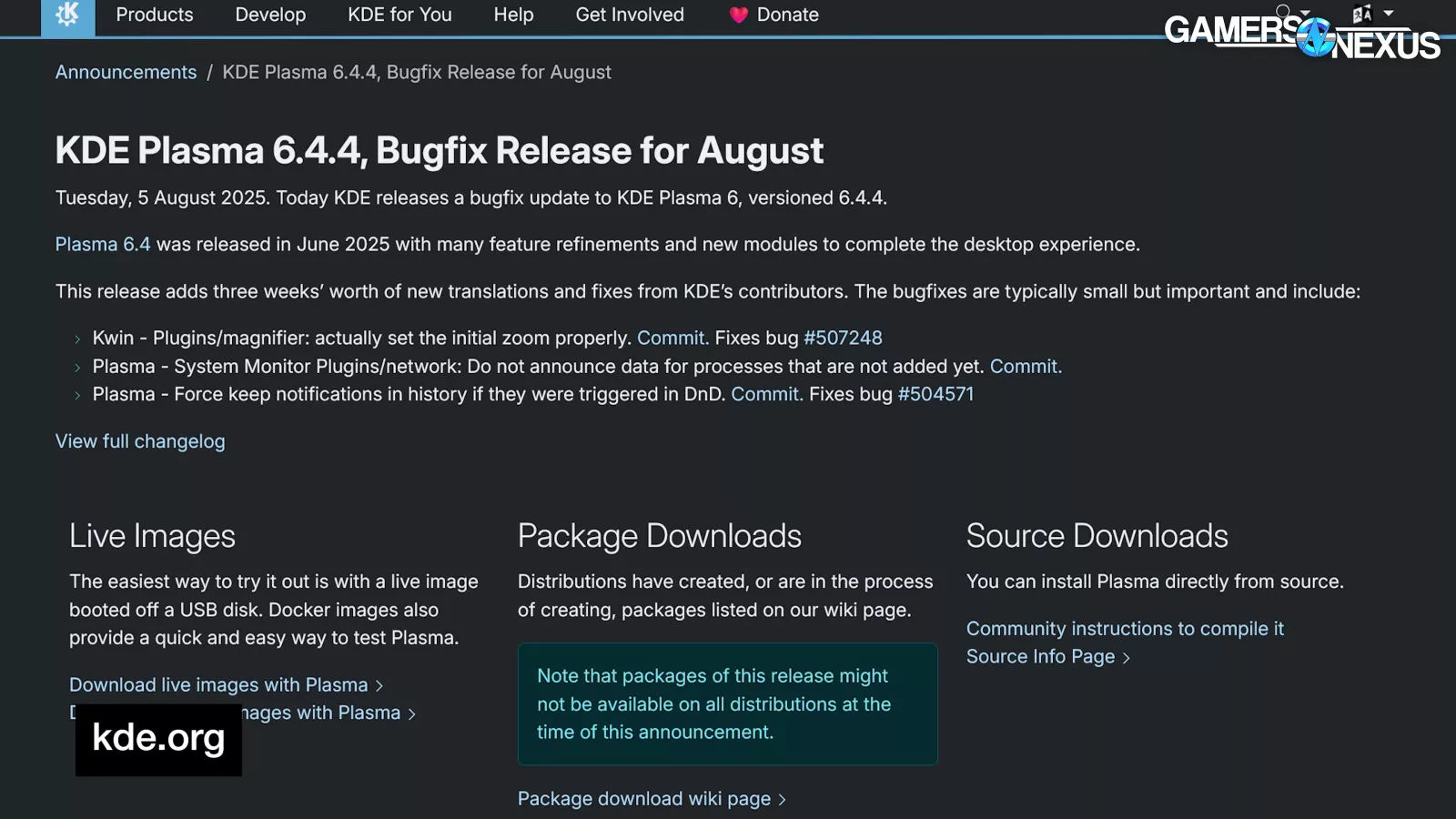Screen dimensions: 1456x819
Task: Expand the search dropdown arrow
Action: [1305, 13]
